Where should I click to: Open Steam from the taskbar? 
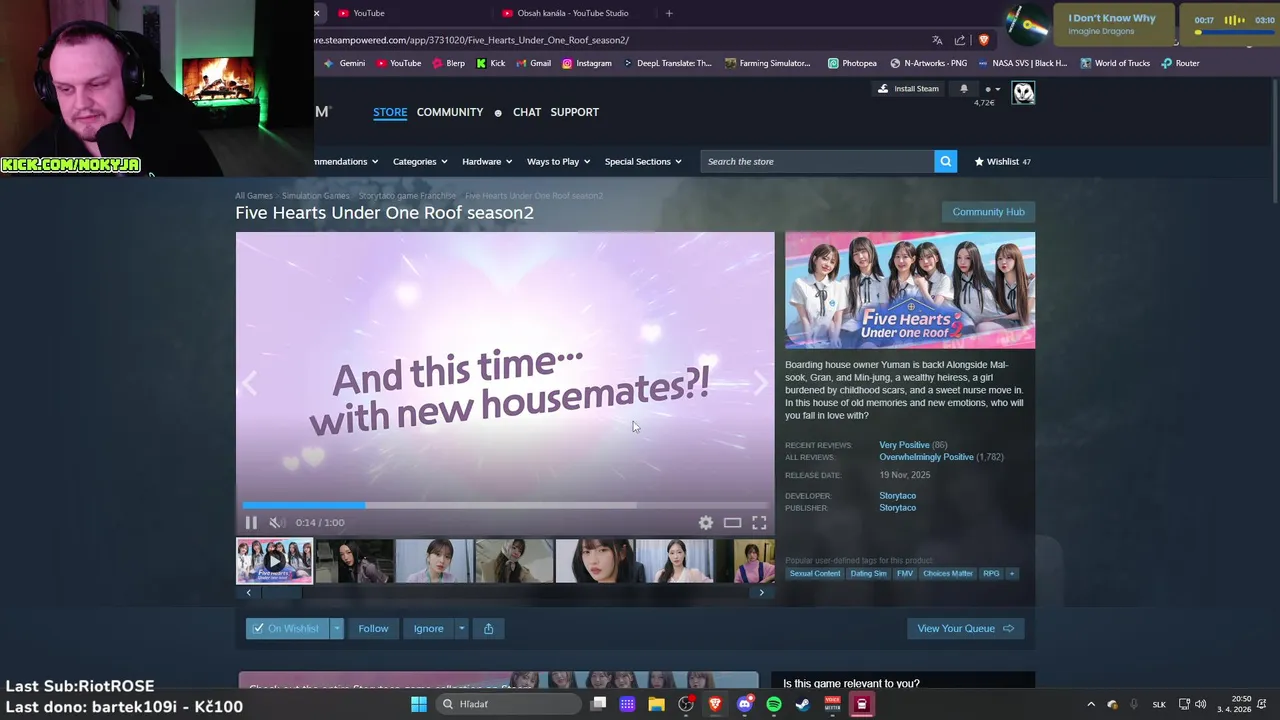(802, 704)
